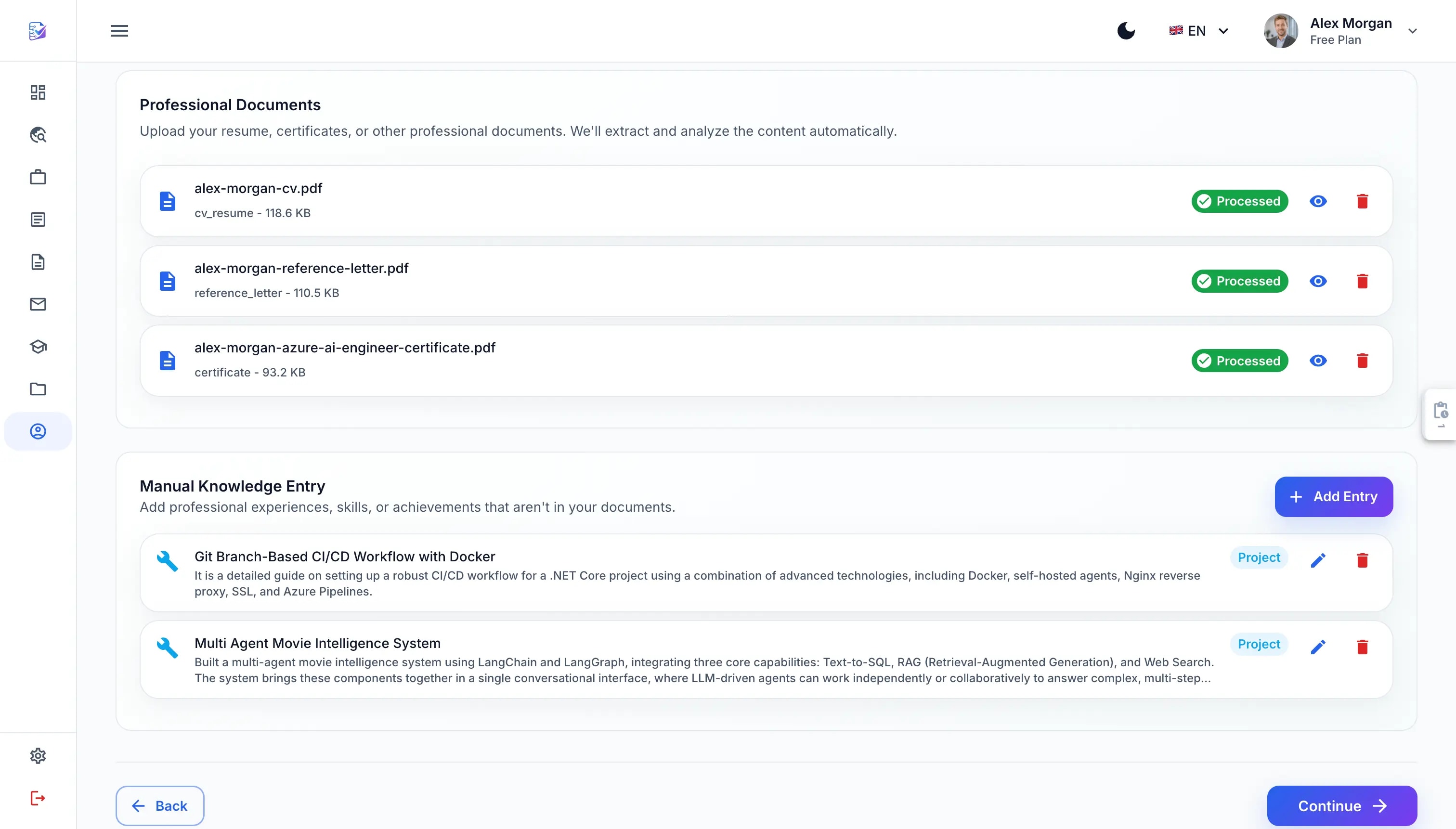View alex-morgan-reference-letter.pdf with the eye icon

1318,281
